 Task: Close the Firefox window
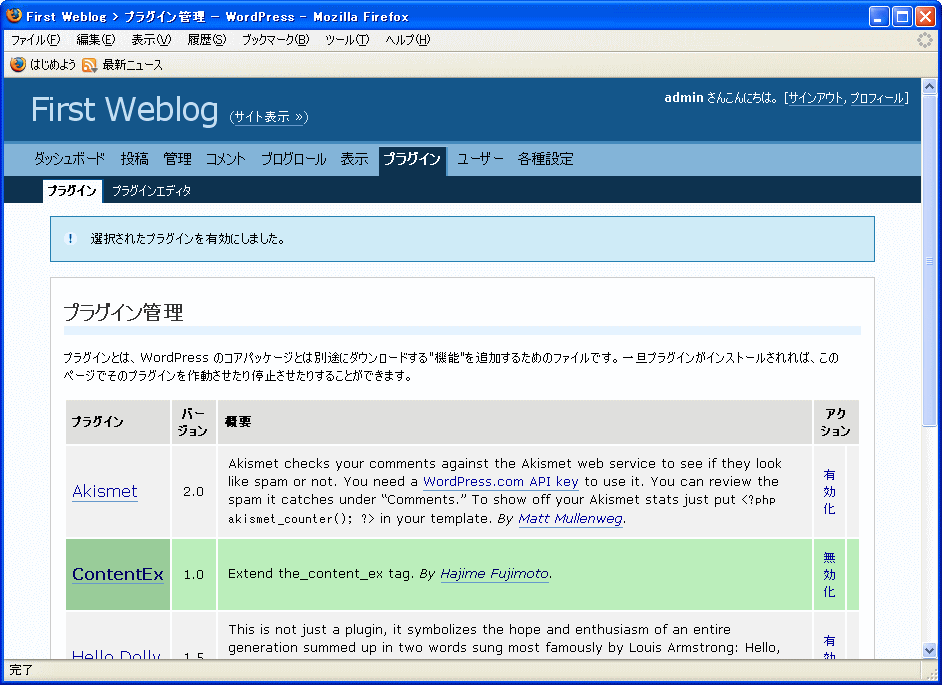point(925,16)
